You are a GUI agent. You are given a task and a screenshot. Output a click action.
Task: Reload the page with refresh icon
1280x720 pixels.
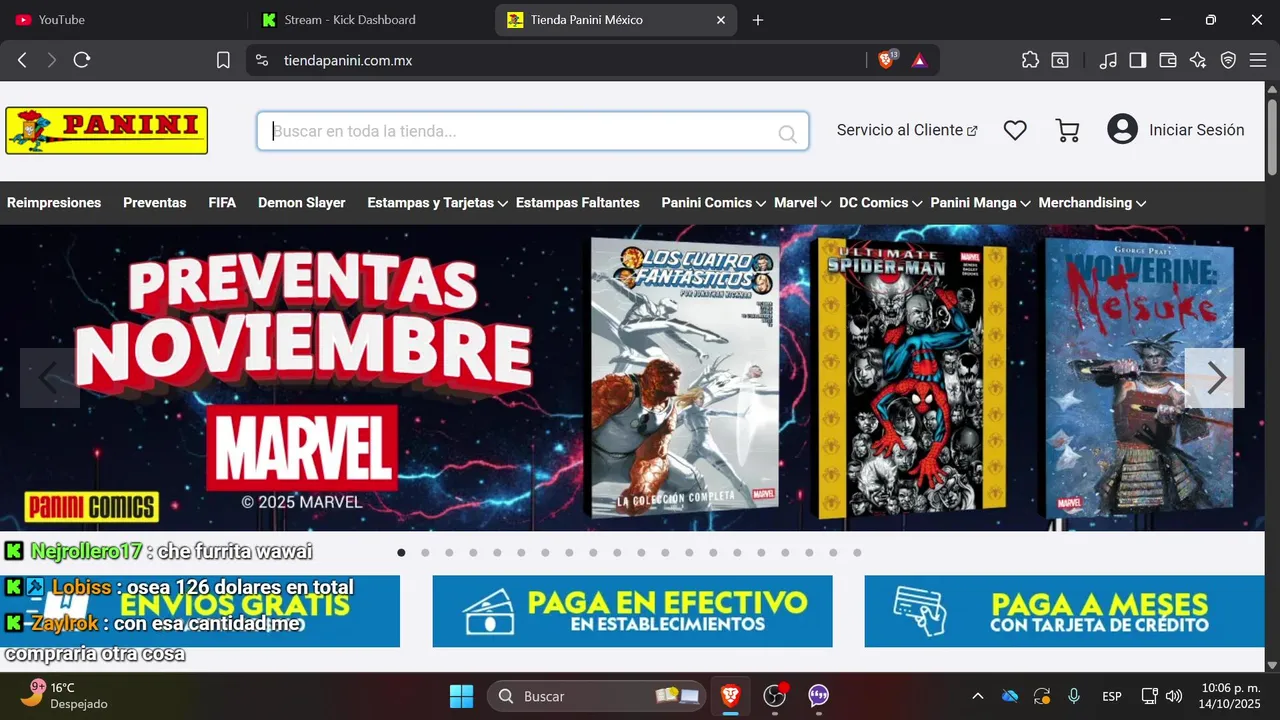point(82,60)
